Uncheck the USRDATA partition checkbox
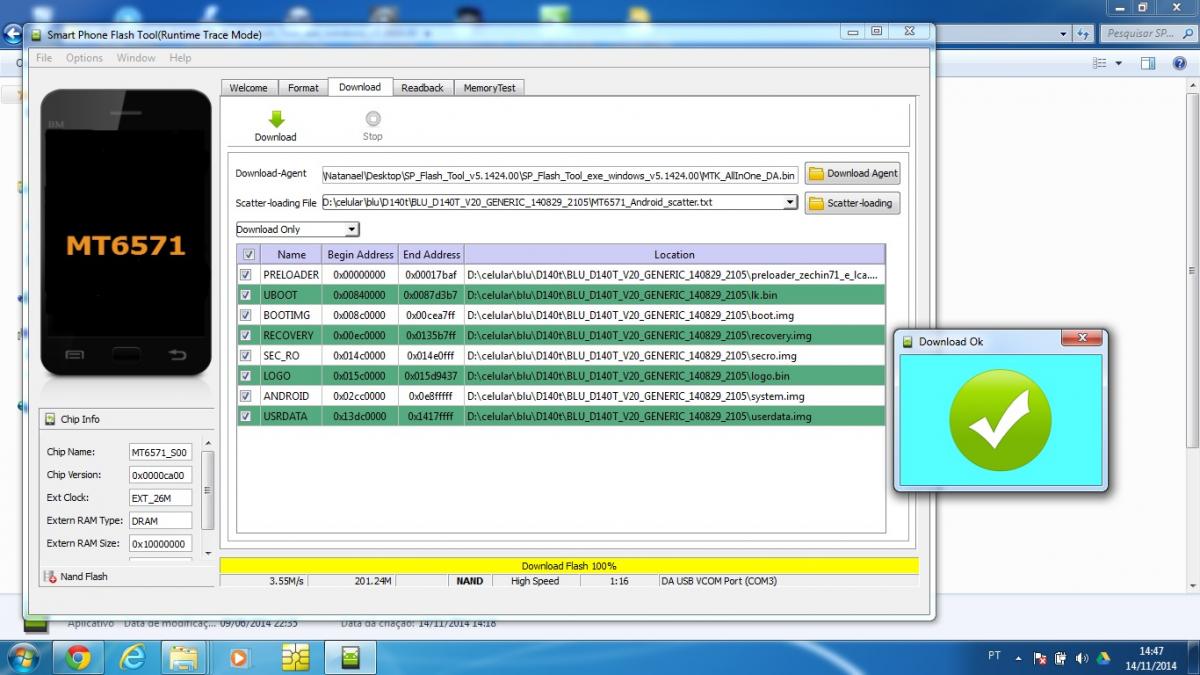This screenshot has width=1200, height=675. pyautogui.click(x=246, y=416)
